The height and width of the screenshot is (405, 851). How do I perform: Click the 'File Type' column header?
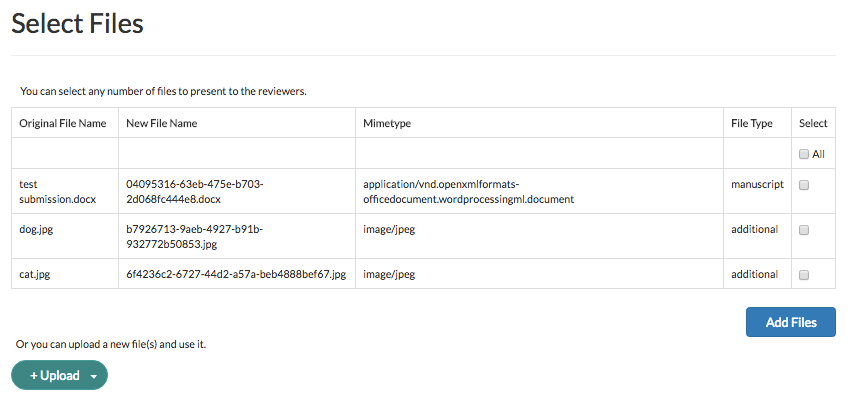click(x=752, y=123)
